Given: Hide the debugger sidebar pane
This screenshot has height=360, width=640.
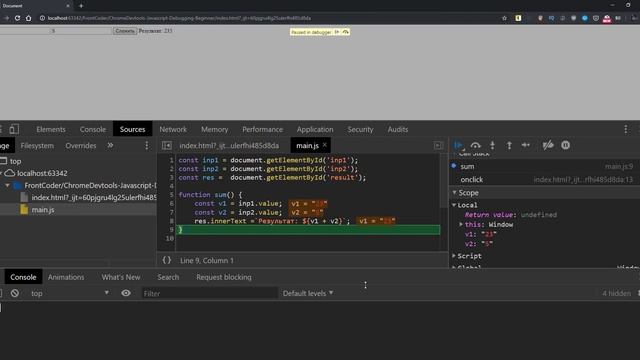Looking at the screenshot, I should (x=438, y=145).
